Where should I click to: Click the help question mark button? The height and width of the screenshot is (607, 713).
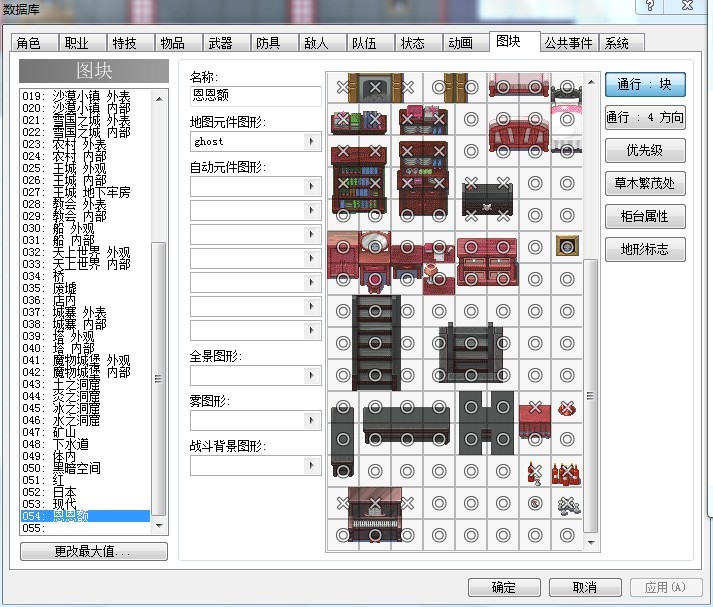point(650,6)
